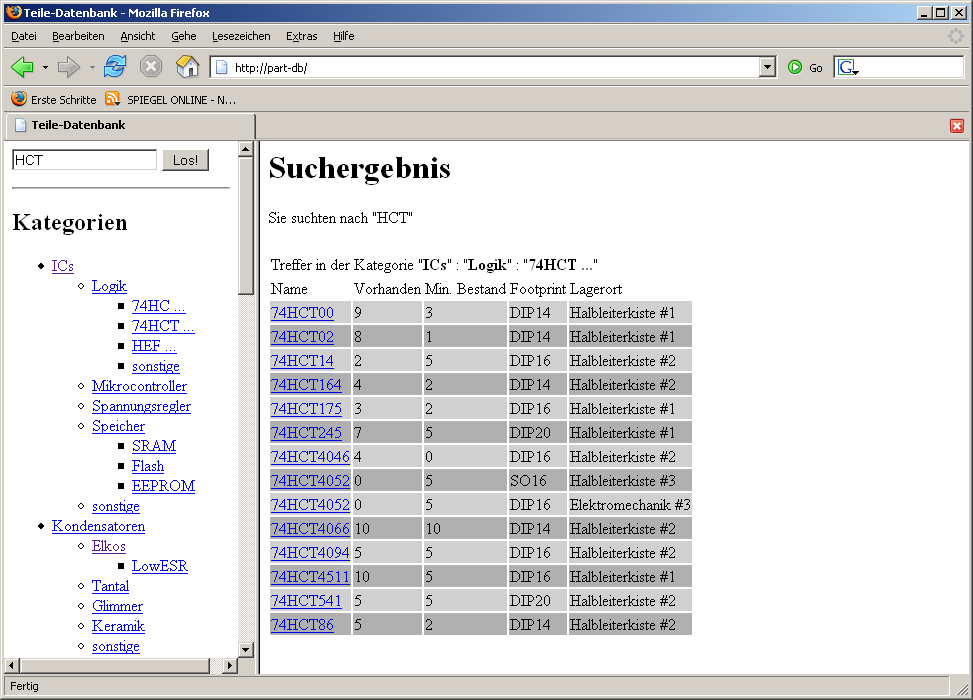Open the Kondensatoren category link
The height and width of the screenshot is (700, 973).
pos(98,526)
